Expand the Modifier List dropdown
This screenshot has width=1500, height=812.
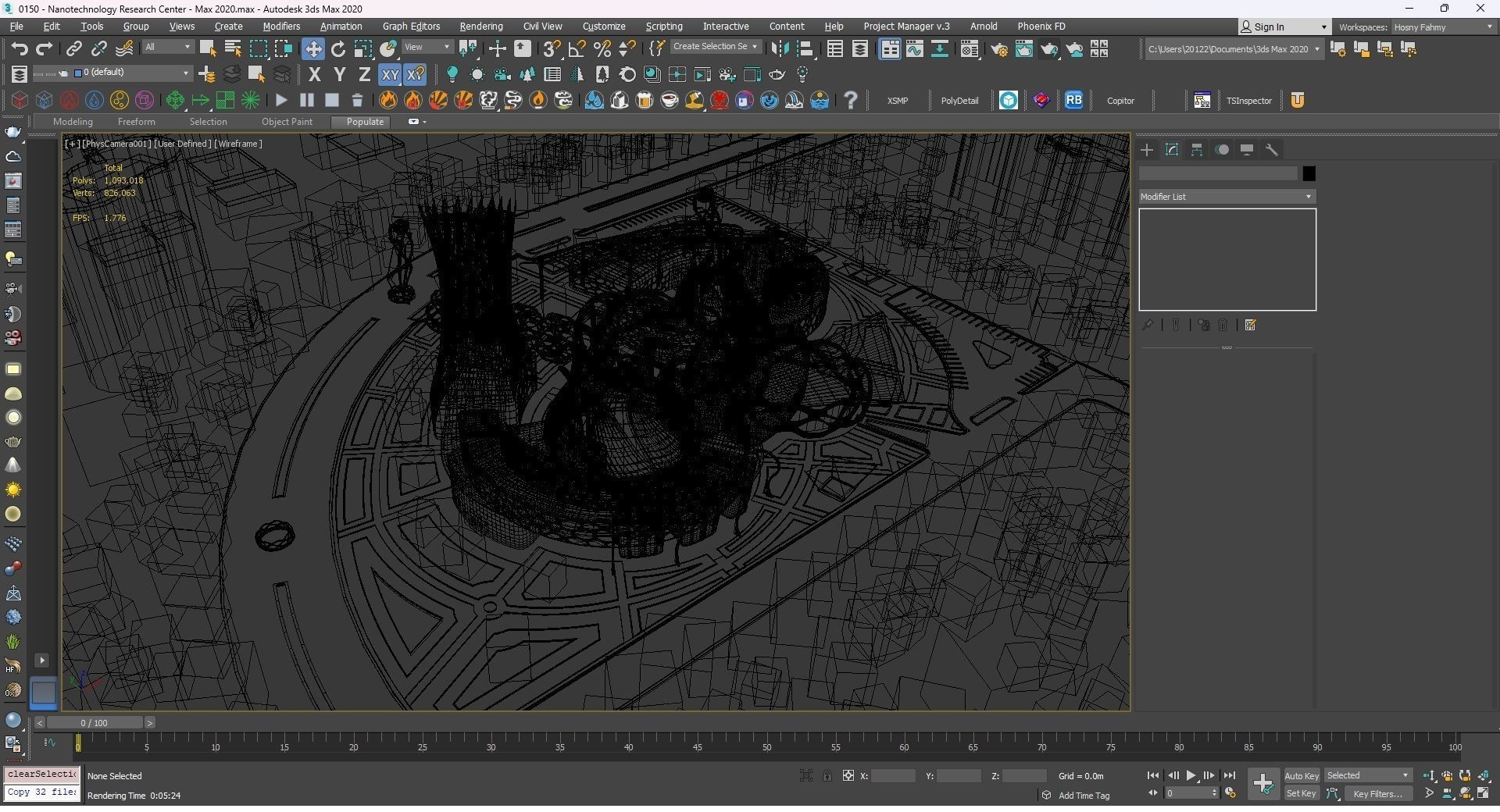pos(1227,197)
